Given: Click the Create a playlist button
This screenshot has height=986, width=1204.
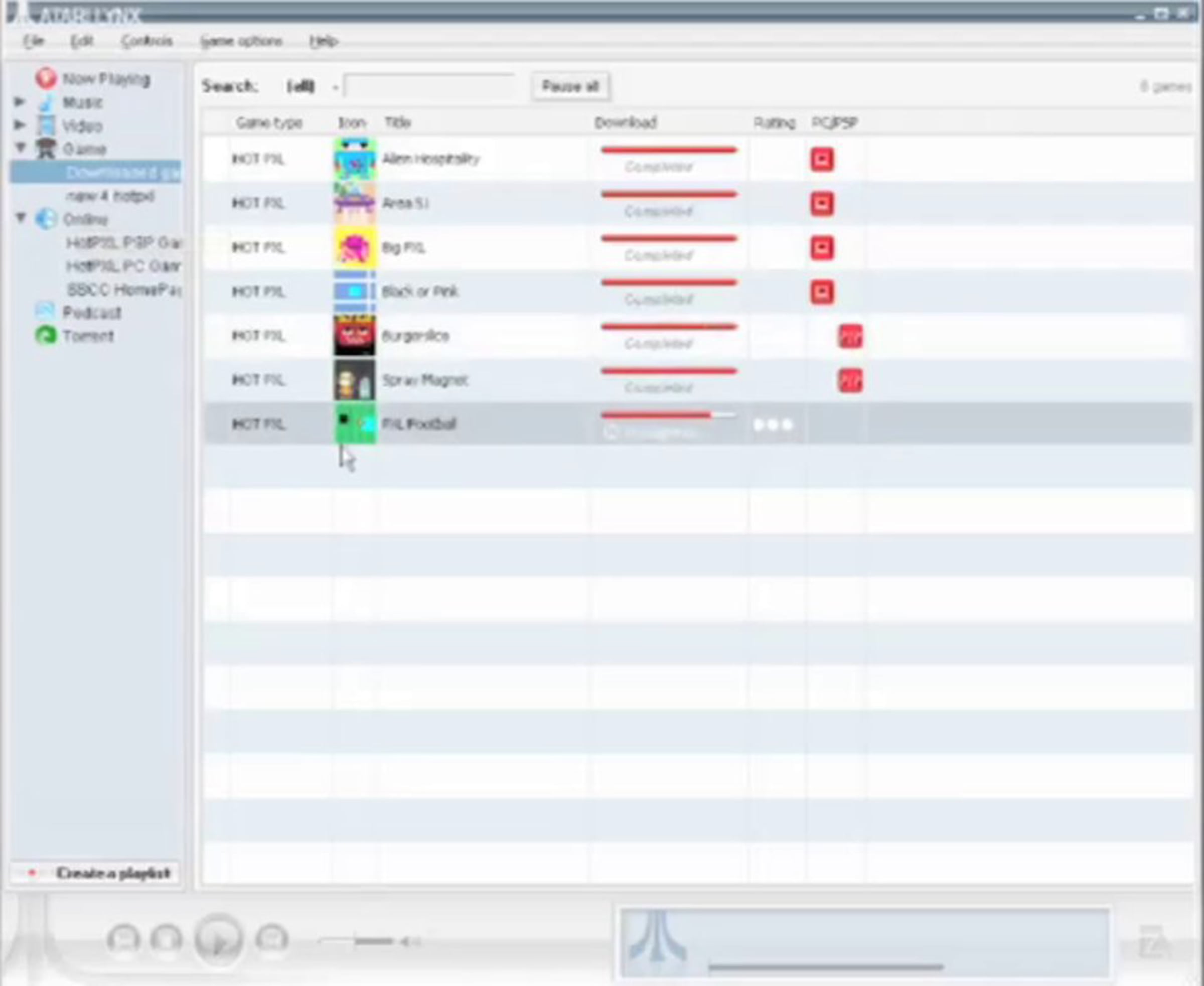Looking at the screenshot, I should (x=95, y=873).
